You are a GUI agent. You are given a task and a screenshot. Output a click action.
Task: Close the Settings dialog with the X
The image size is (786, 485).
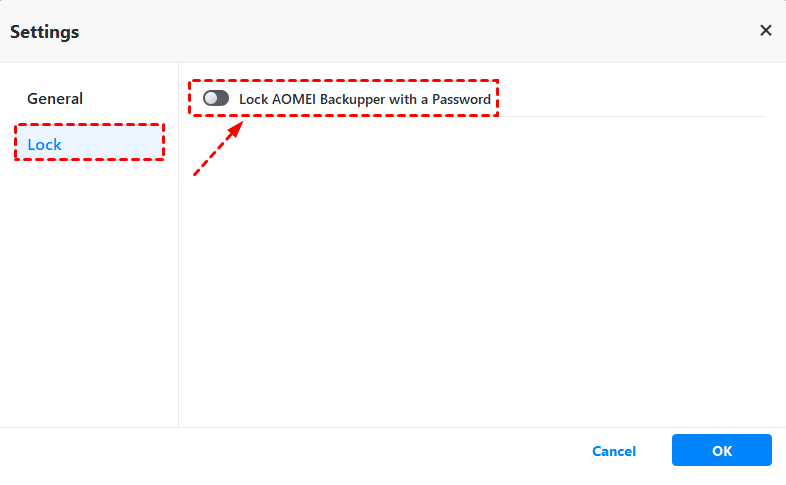pos(766,30)
